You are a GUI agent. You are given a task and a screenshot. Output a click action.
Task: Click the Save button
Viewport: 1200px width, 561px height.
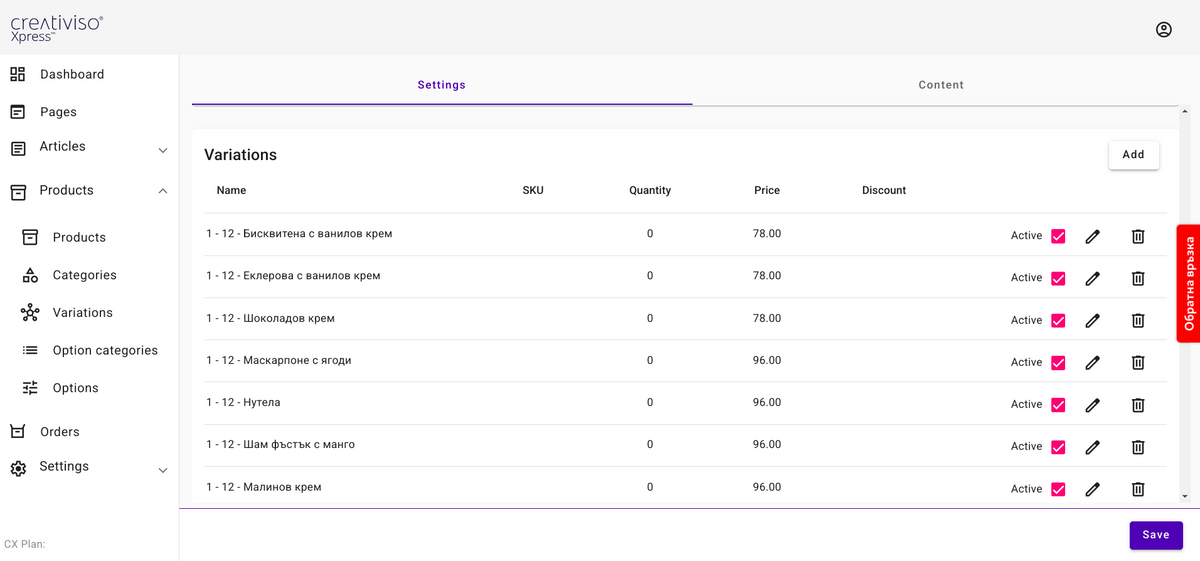pyautogui.click(x=1156, y=535)
